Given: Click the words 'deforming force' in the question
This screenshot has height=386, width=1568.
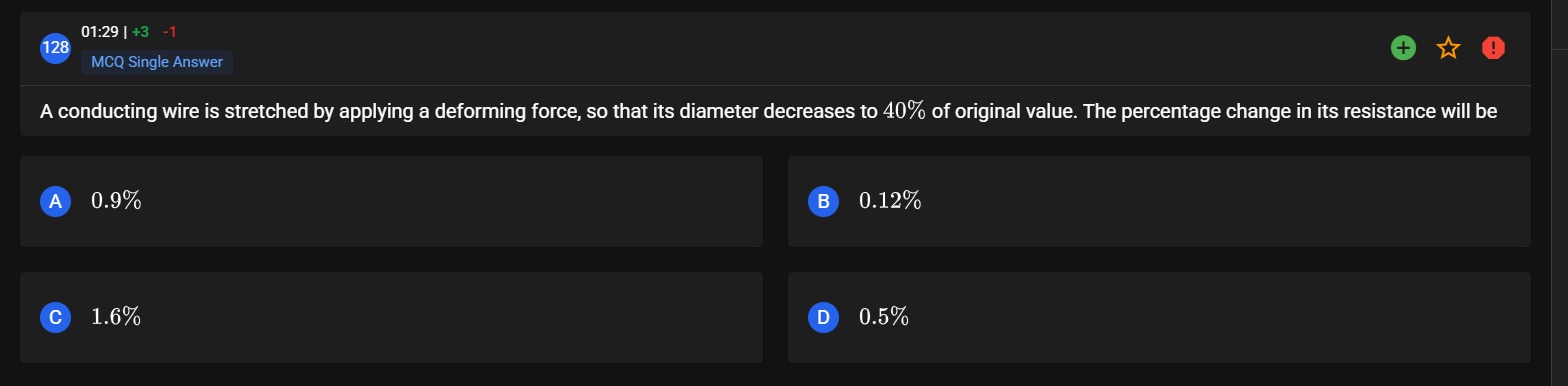Looking at the screenshot, I should (506, 111).
